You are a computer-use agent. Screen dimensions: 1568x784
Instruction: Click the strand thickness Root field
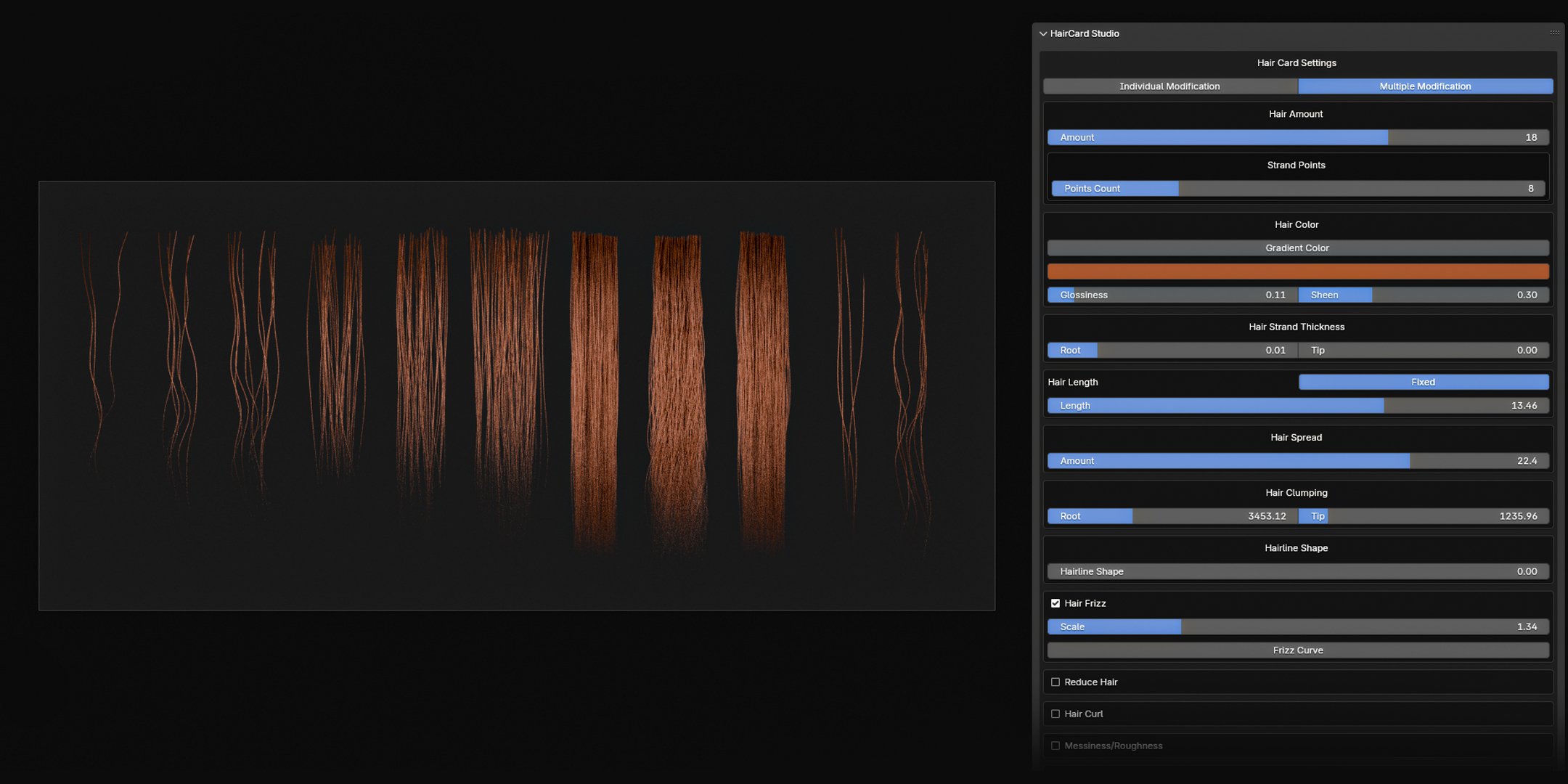pyautogui.click(x=1172, y=350)
